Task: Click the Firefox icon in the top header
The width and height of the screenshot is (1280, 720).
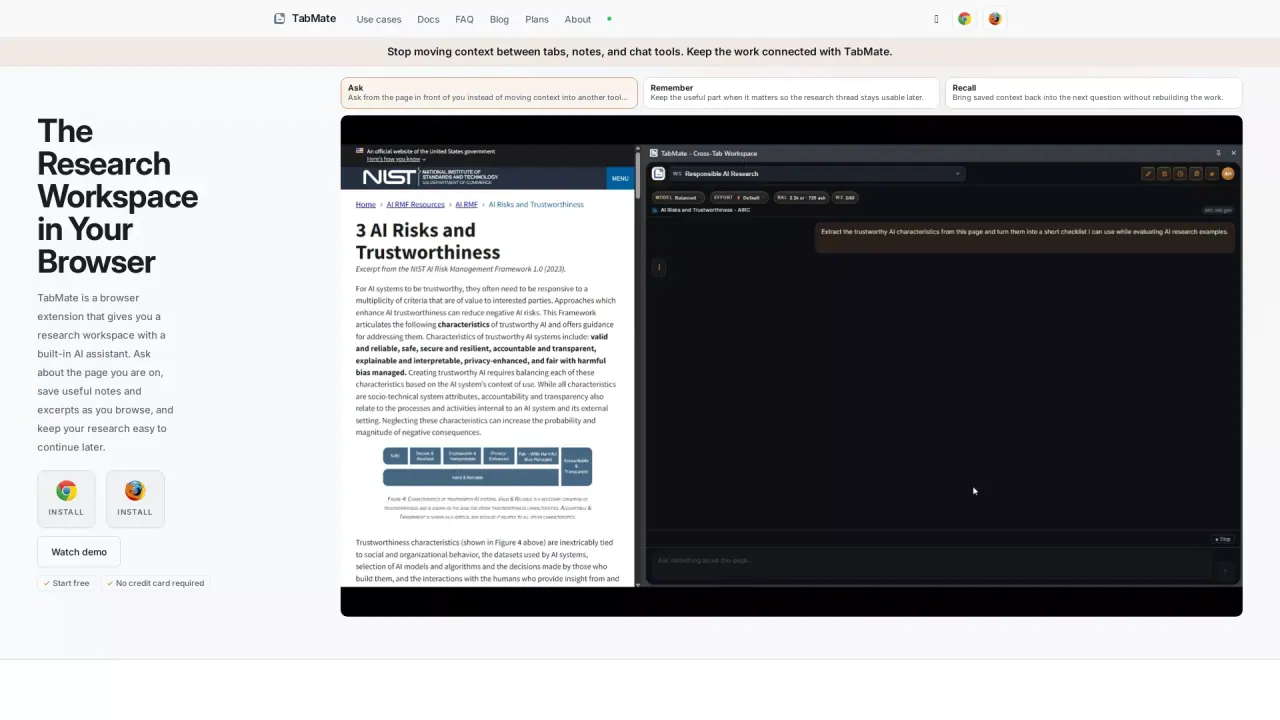Action: [x=995, y=19]
